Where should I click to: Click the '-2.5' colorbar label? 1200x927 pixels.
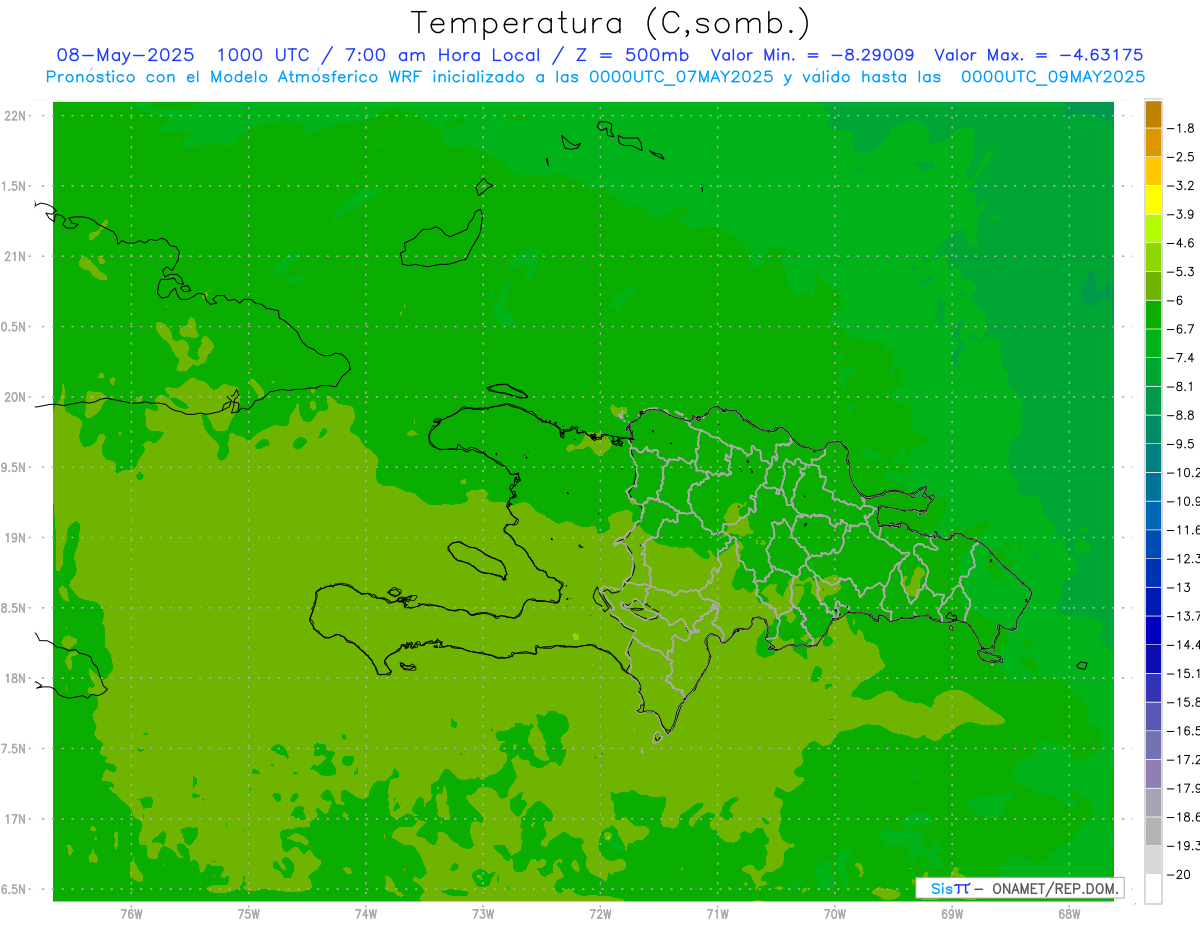coord(1182,157)
